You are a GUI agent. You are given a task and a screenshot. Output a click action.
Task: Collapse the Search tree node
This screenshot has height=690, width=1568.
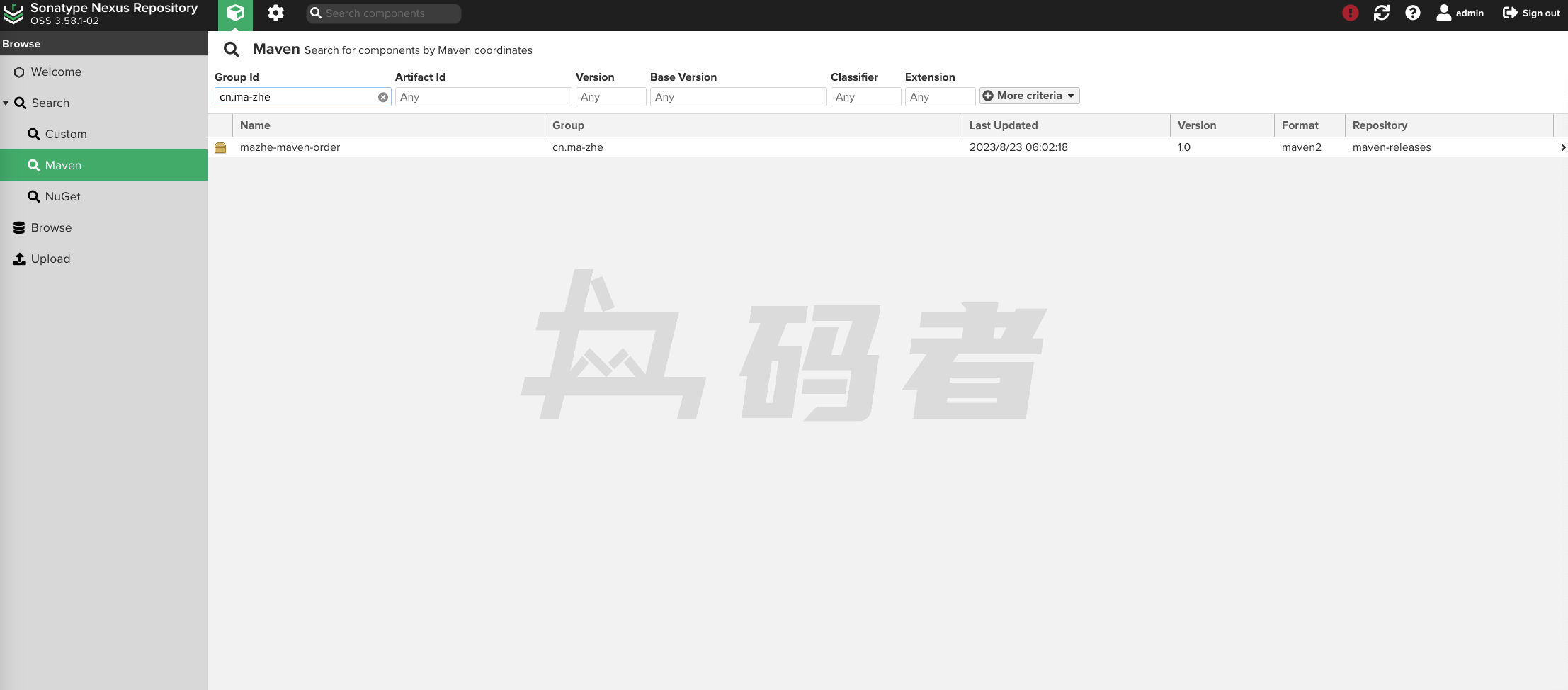6,103
